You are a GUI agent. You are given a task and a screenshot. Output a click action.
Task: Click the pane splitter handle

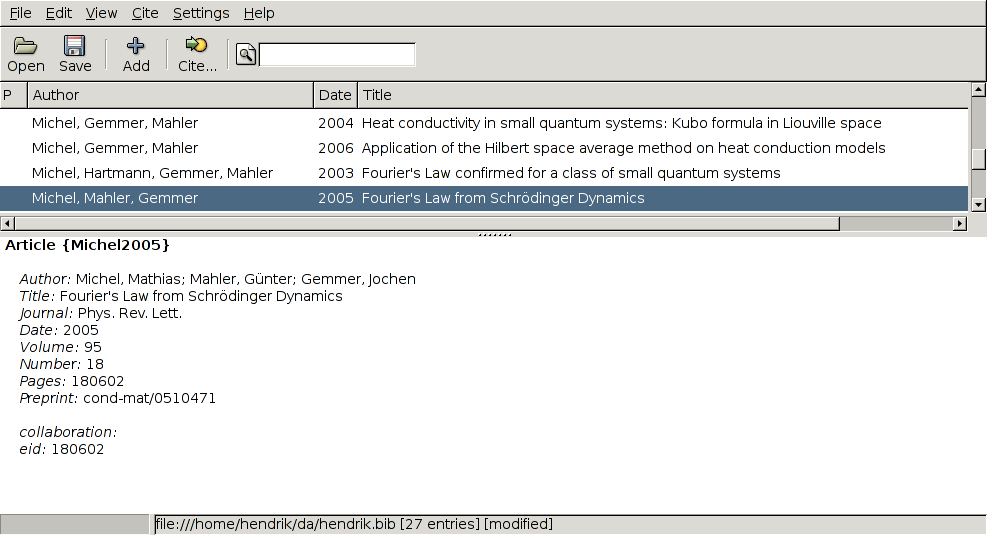[x=494, y=234]
